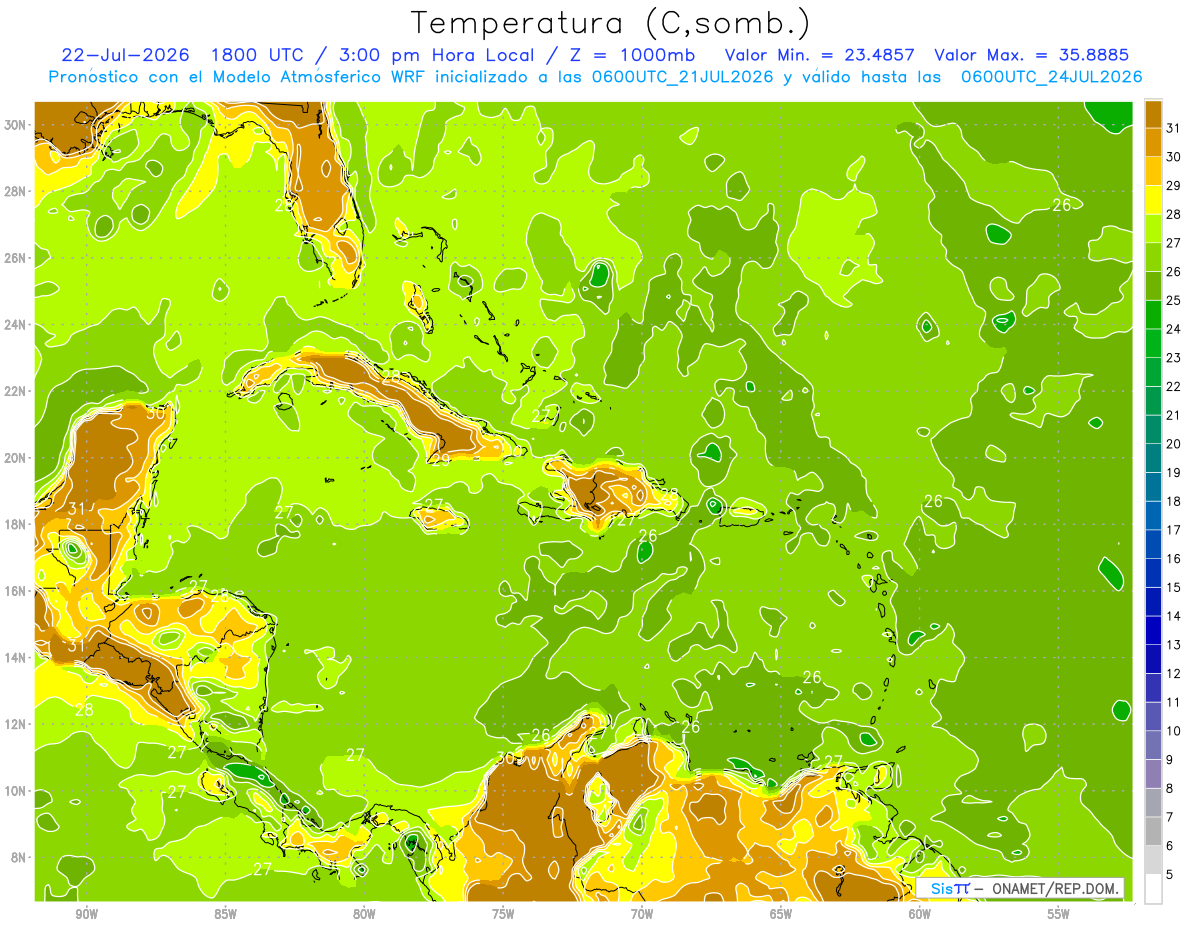Click the "55W" longitude axis label
This screenshot has width=1200, height=927.
1059,914
